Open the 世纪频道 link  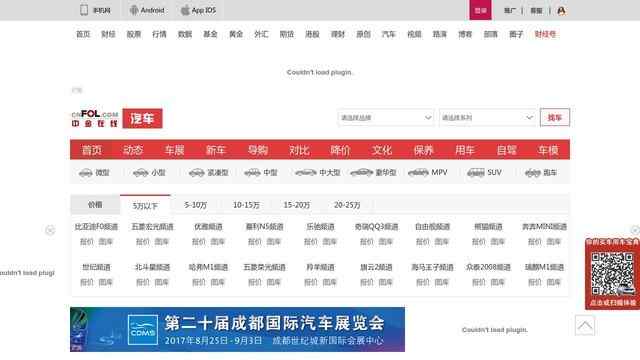96,267
